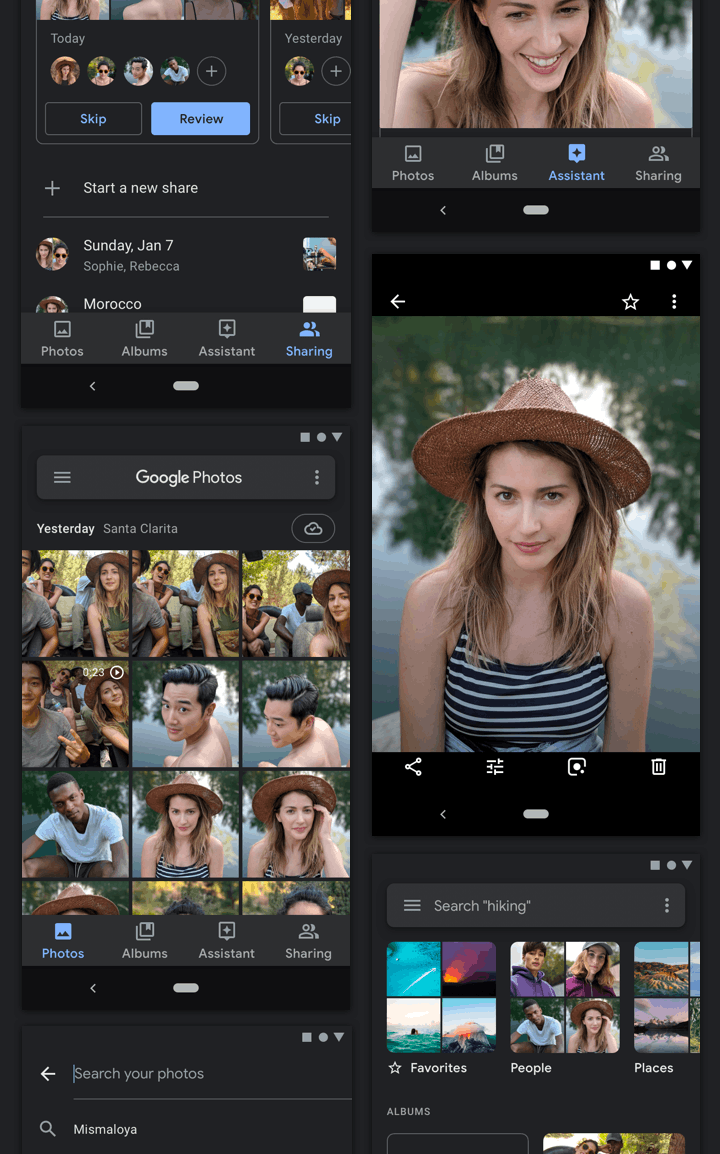Tap the Favorites label with star
720x1154 pixels.
click(x=428, y=1068)
